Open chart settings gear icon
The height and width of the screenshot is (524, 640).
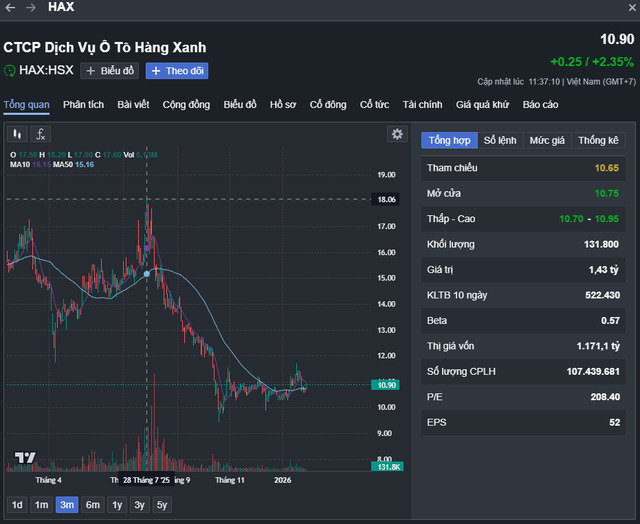coord(398,134)
